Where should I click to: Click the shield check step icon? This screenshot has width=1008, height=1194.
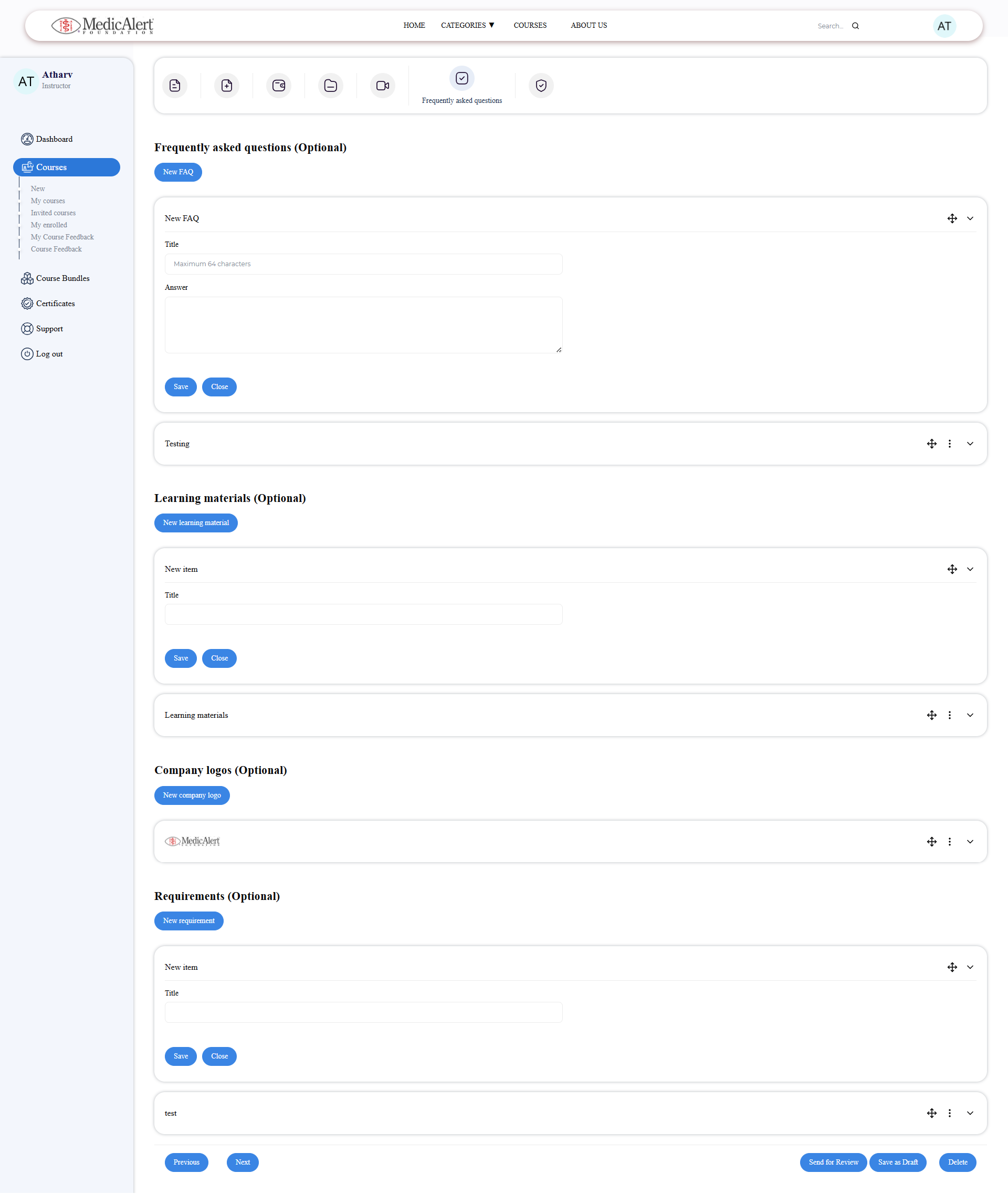pyautogui.click(x=541, y=86)
